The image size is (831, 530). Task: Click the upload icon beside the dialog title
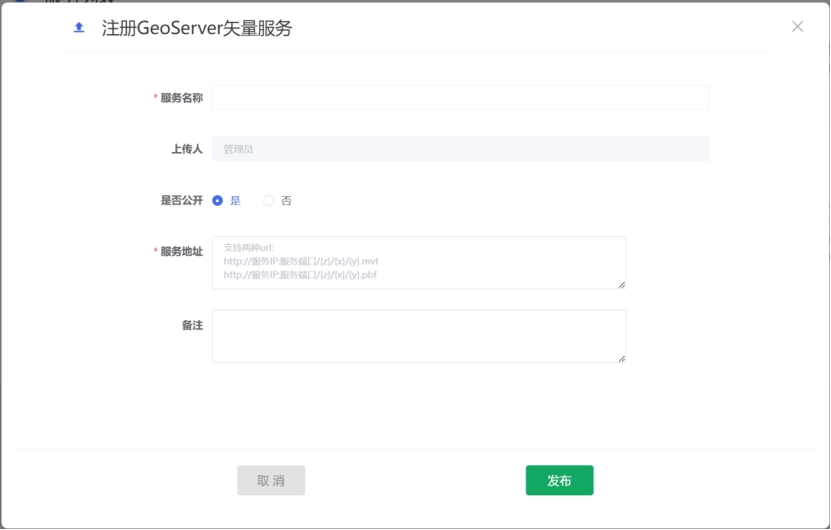[79, 28]
